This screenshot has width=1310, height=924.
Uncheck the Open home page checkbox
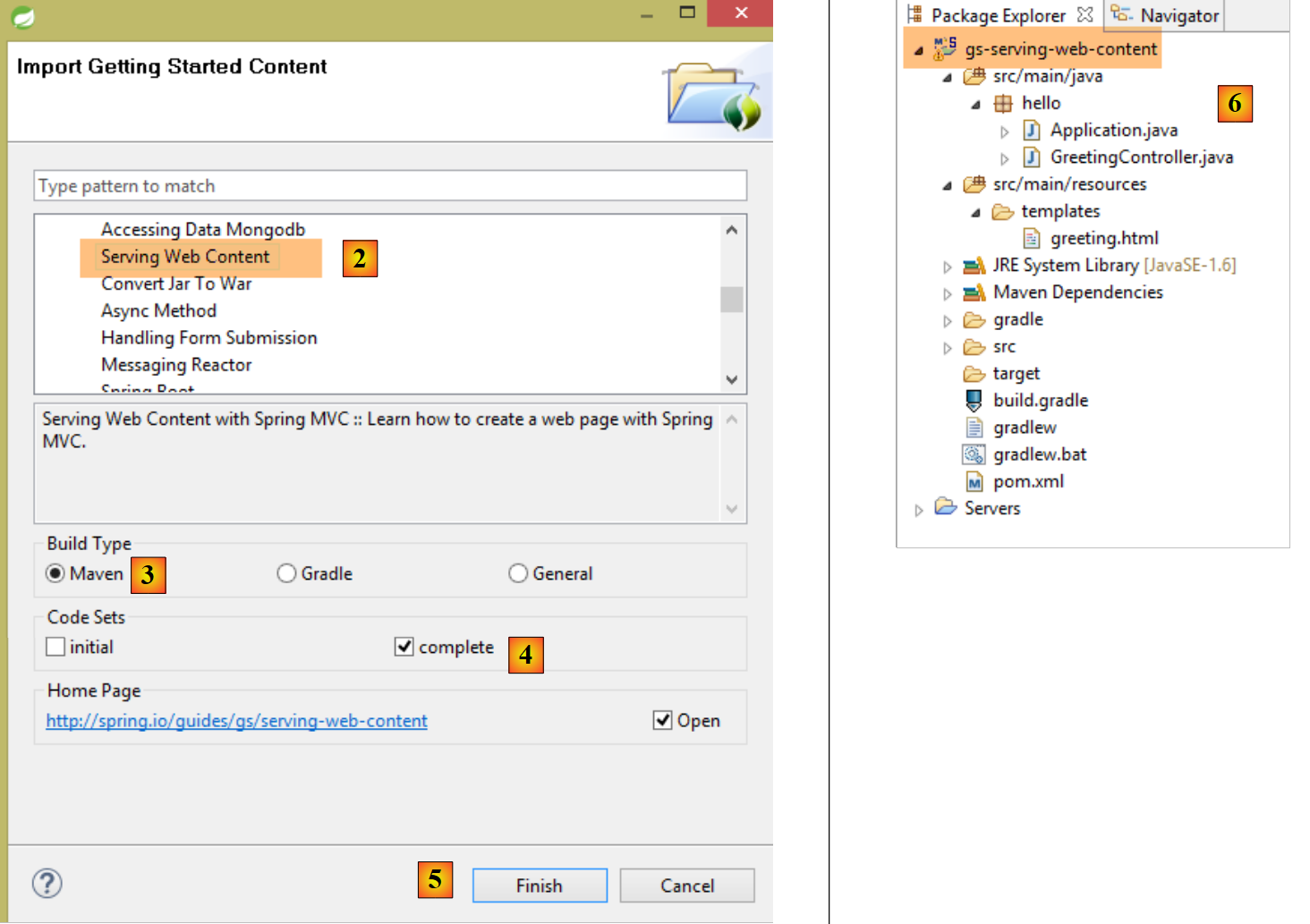(x=662, y=720)
